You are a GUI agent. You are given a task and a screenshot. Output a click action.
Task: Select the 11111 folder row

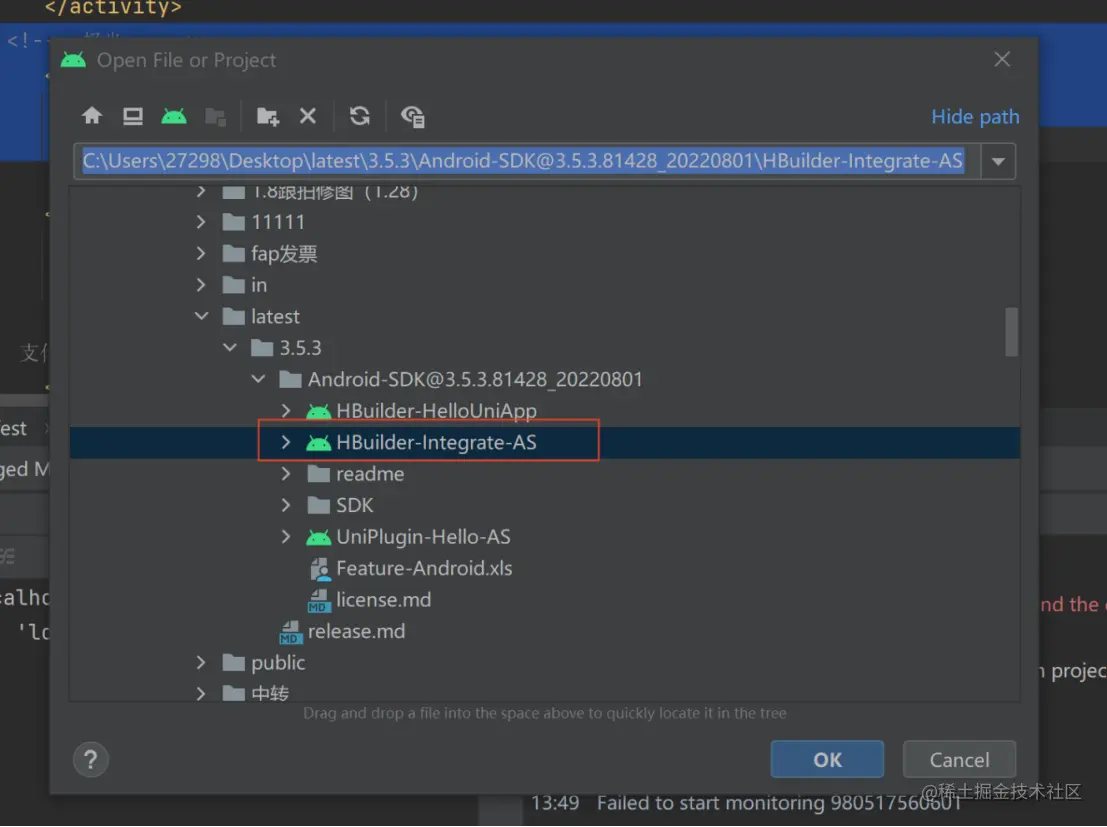tap(544, 222)
